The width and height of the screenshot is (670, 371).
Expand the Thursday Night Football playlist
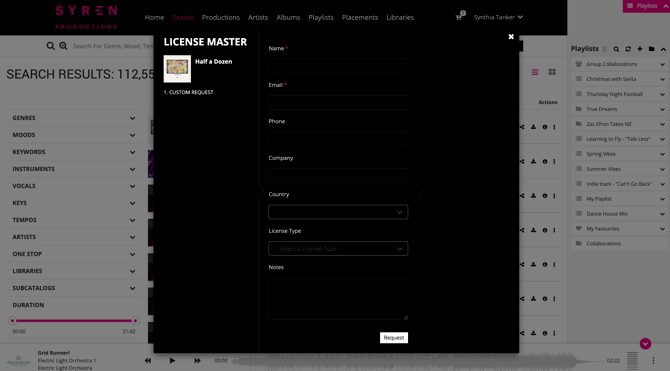point(662,94)
